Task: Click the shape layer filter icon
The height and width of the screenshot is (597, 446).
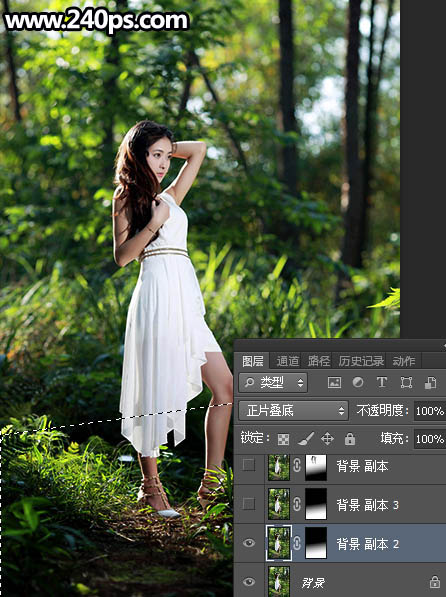Action: (406, 383)
